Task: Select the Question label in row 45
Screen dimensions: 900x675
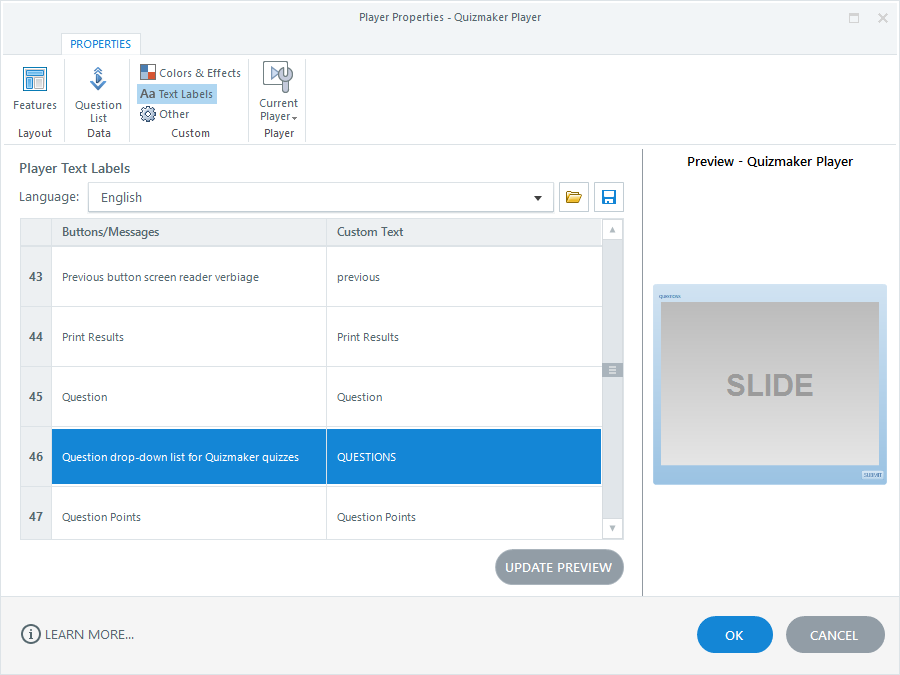Action: [189, 397]
